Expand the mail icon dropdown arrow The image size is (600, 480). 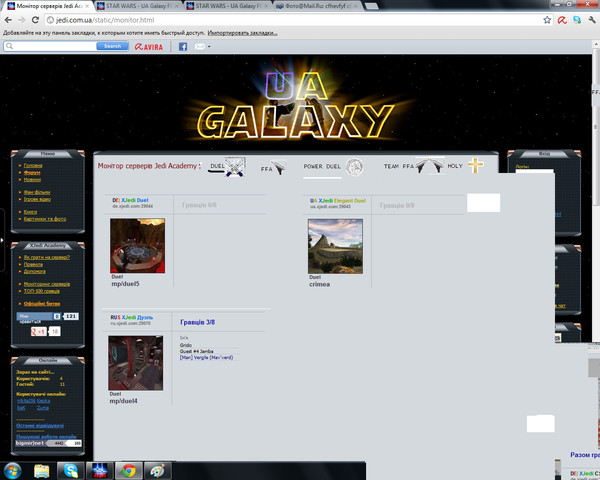coord(209,47)
